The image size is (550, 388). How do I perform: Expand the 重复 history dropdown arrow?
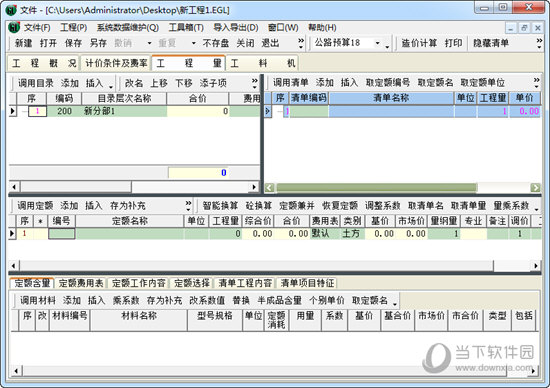[x=194, y=43]
